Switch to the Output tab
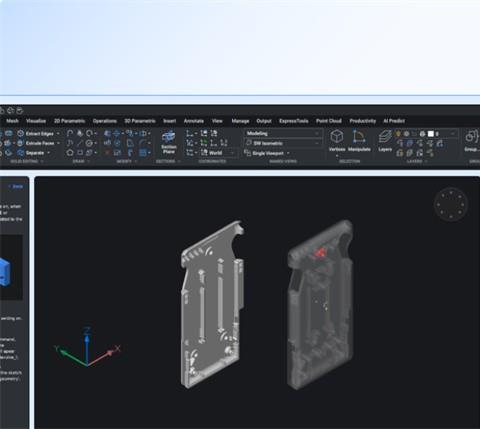The height and width of the screenshot is (429, 480). [264, 121]
